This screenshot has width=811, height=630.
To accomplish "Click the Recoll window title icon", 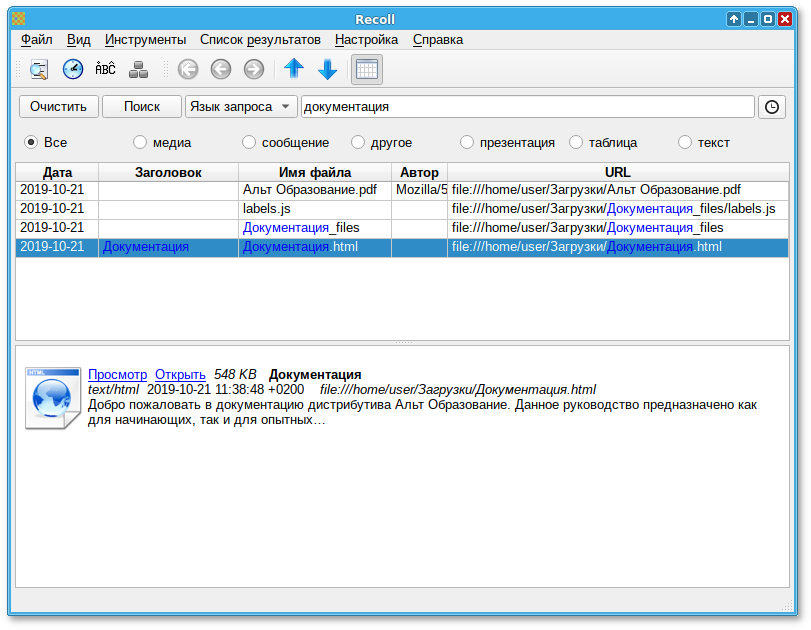I will 19,20.
